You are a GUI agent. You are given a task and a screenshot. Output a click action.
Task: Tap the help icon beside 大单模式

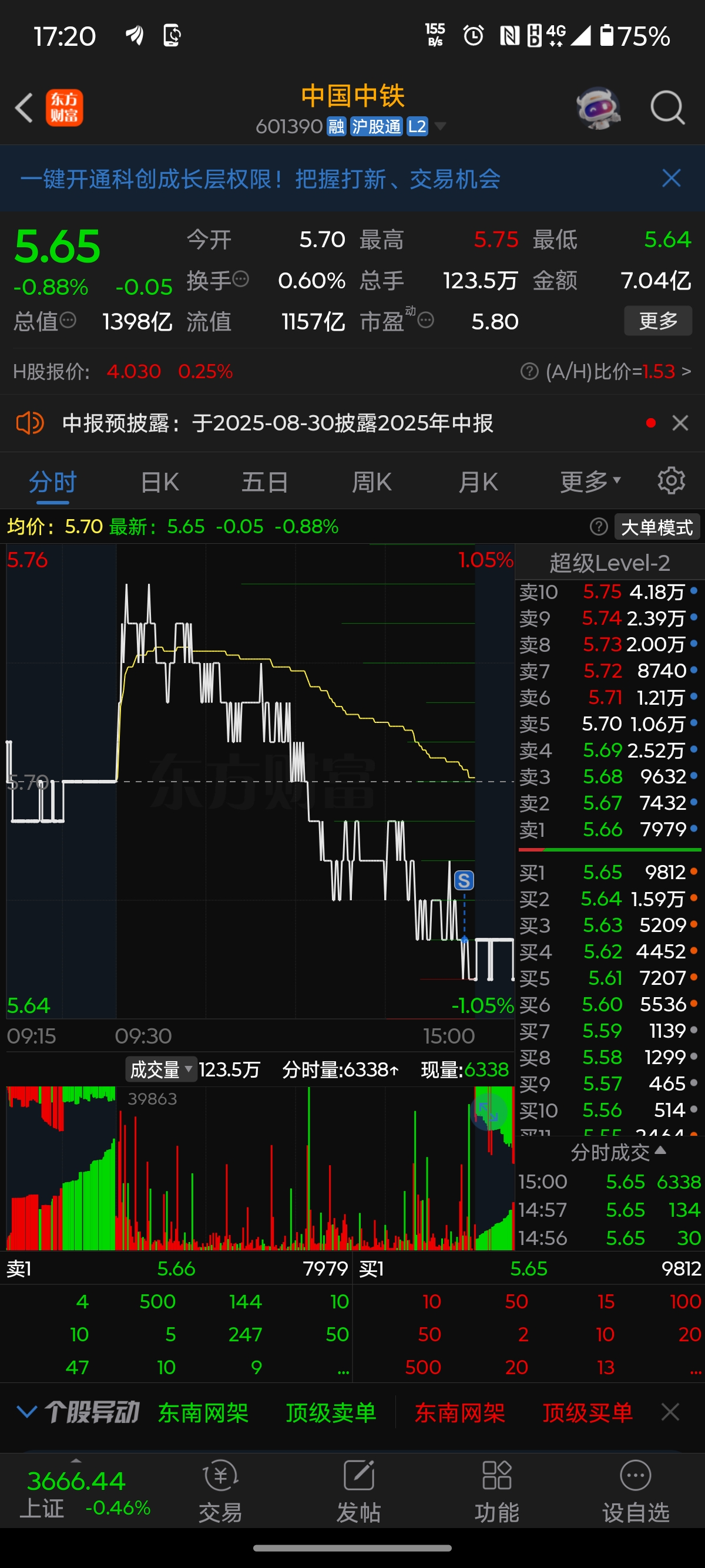pos(599,527)
